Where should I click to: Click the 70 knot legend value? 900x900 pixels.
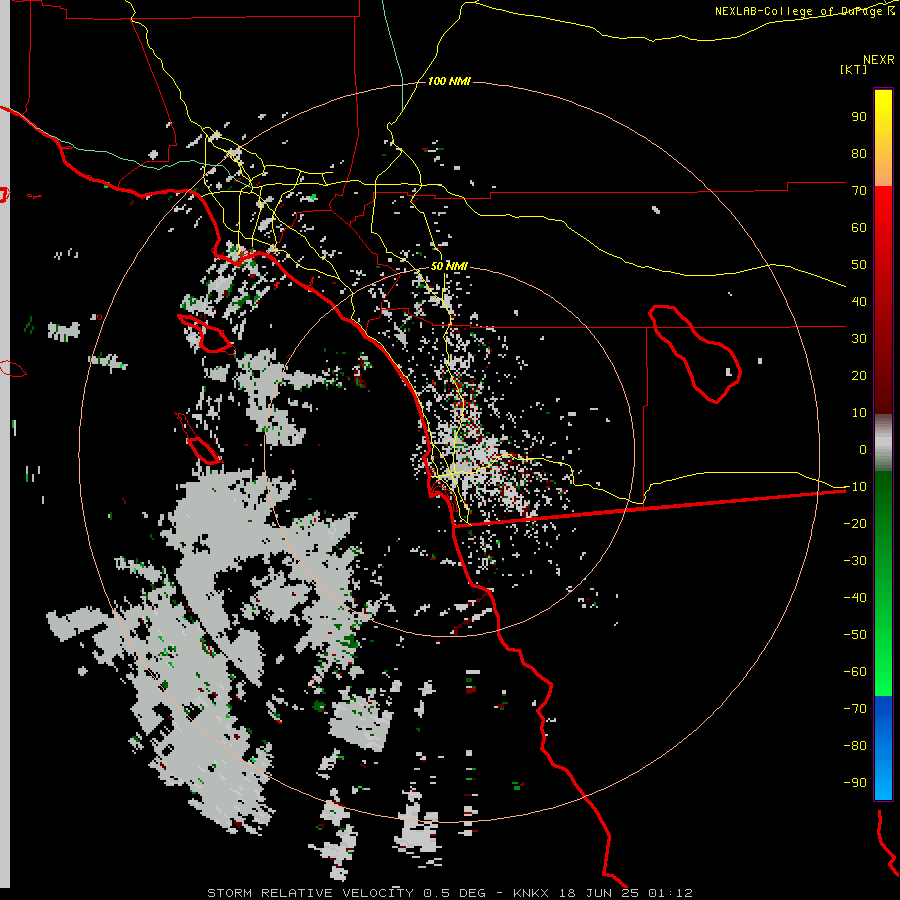(x=859, y=191)
